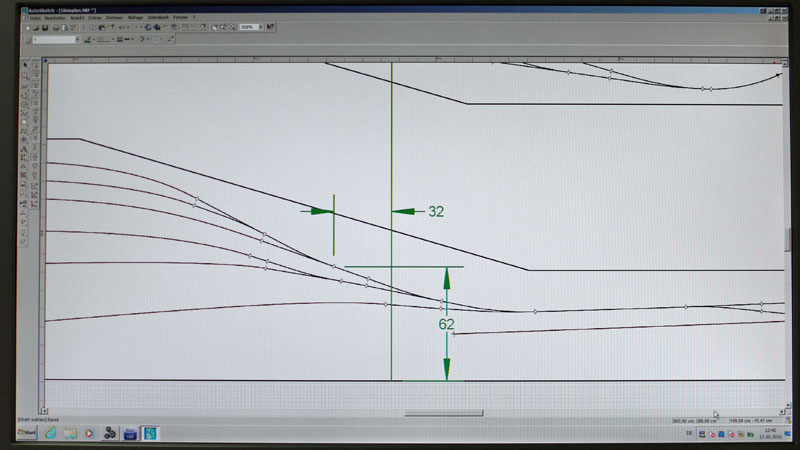Open Internet Explorer from the taskbar

[50, 433]
